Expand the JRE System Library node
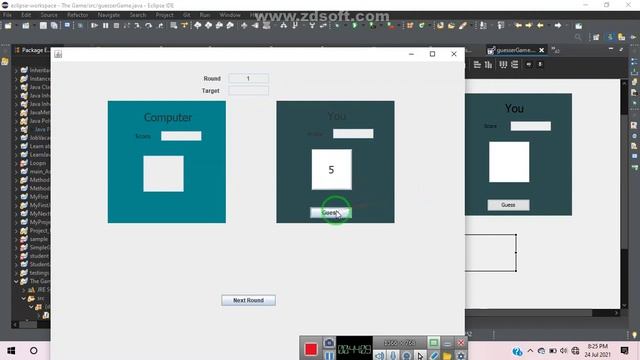 24,290
